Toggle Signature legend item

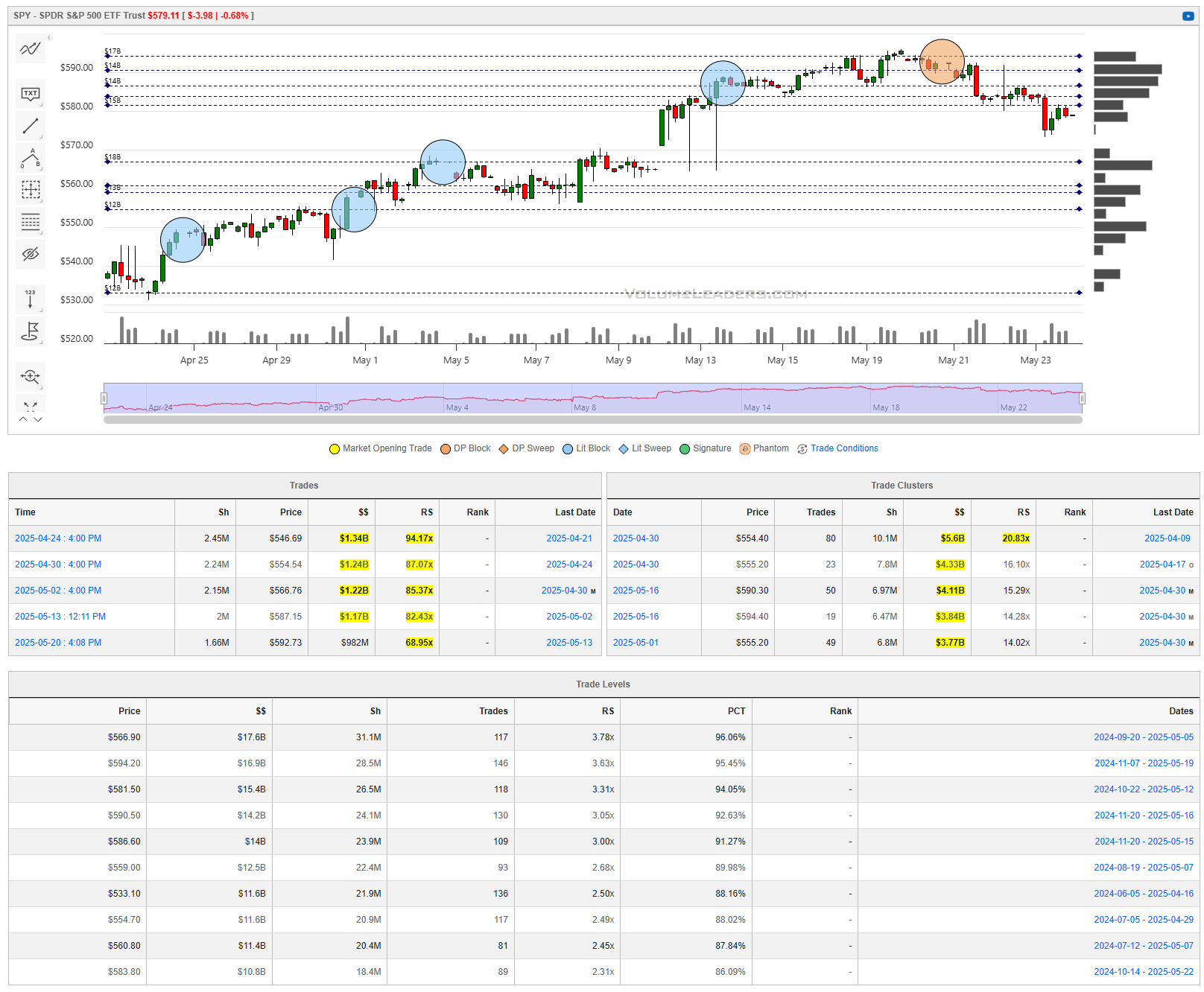(706, 448)
